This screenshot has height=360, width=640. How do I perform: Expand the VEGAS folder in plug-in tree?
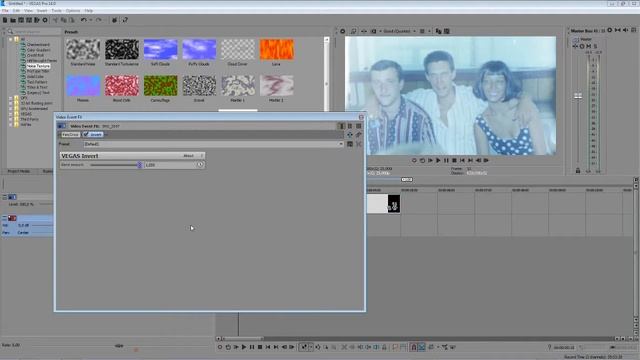click(x=11, y=114)
